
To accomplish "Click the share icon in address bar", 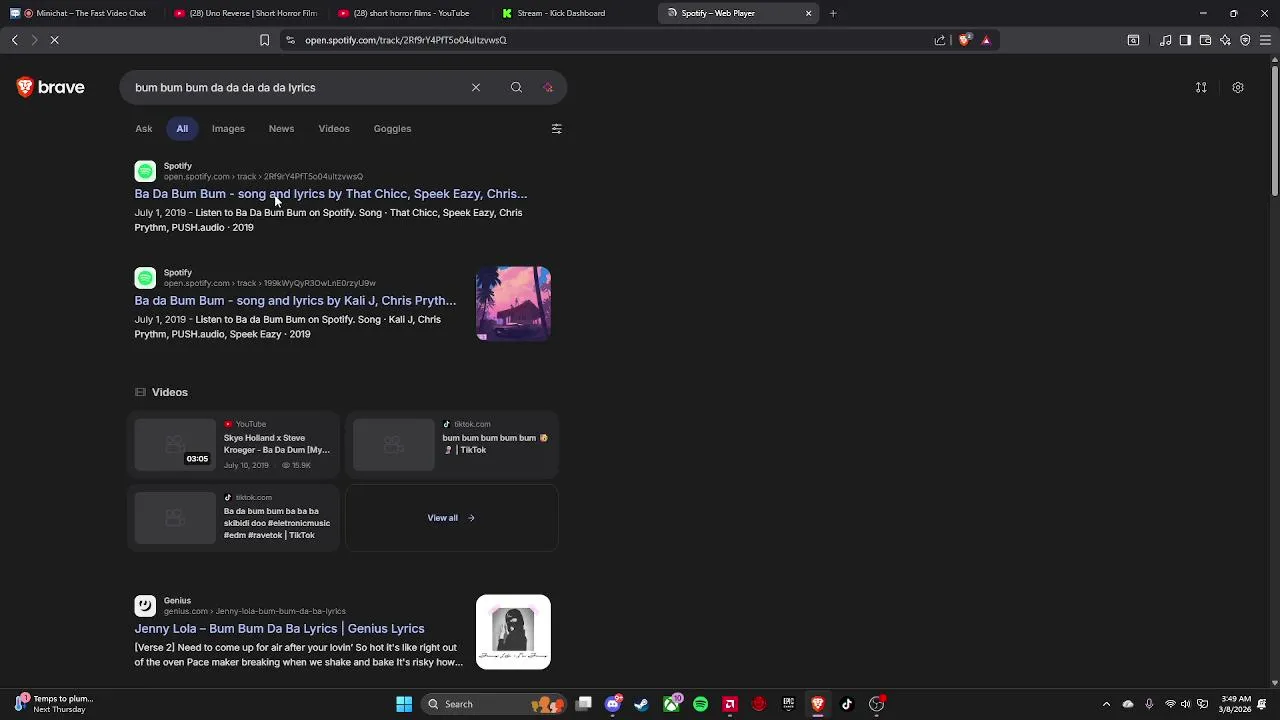I will 940,40.
